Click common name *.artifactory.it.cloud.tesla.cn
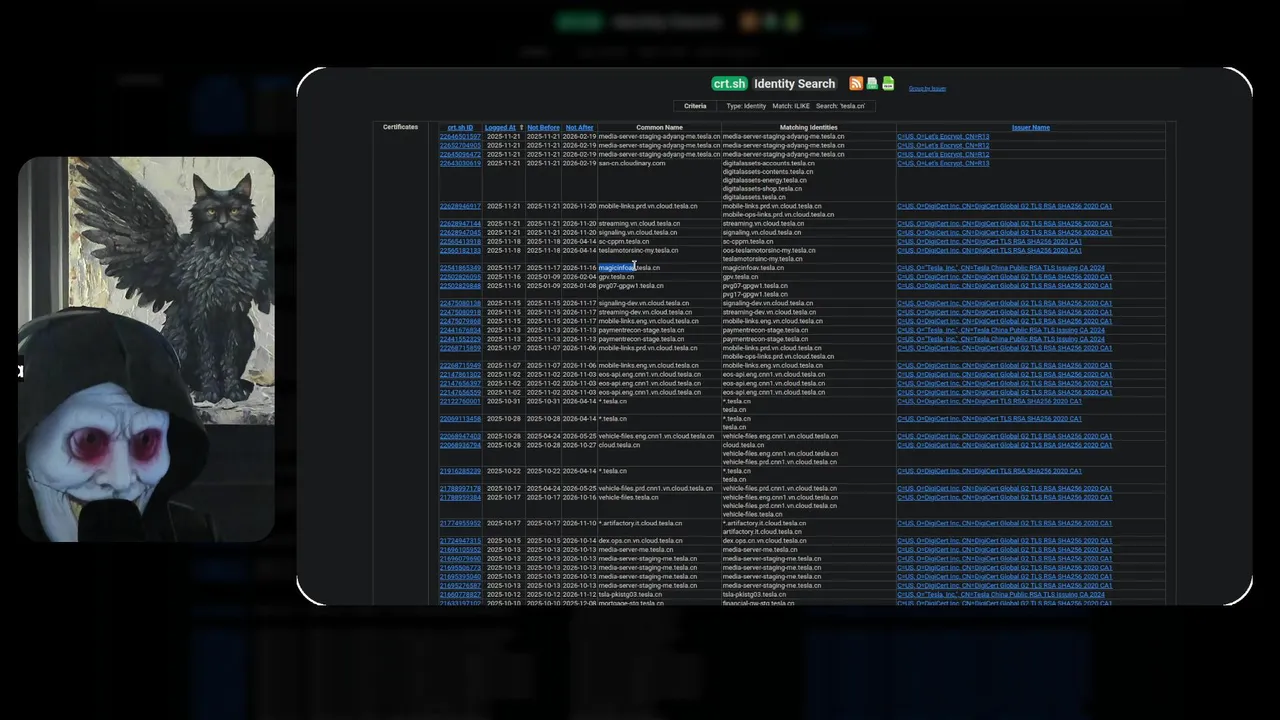 pyautogui.click(x=640, y=523)
